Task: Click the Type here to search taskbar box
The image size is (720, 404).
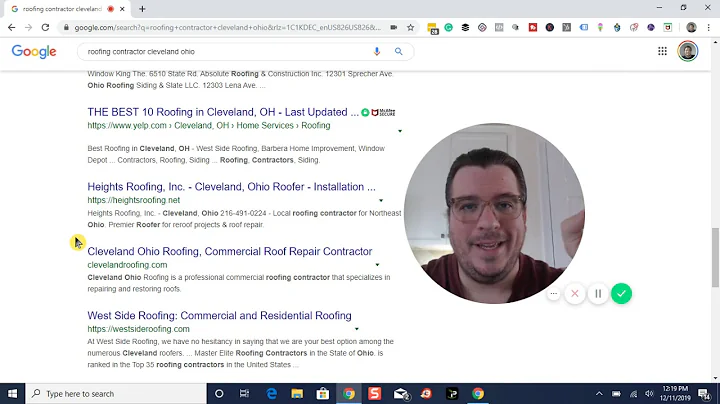Action: click(x=116, y=394)
